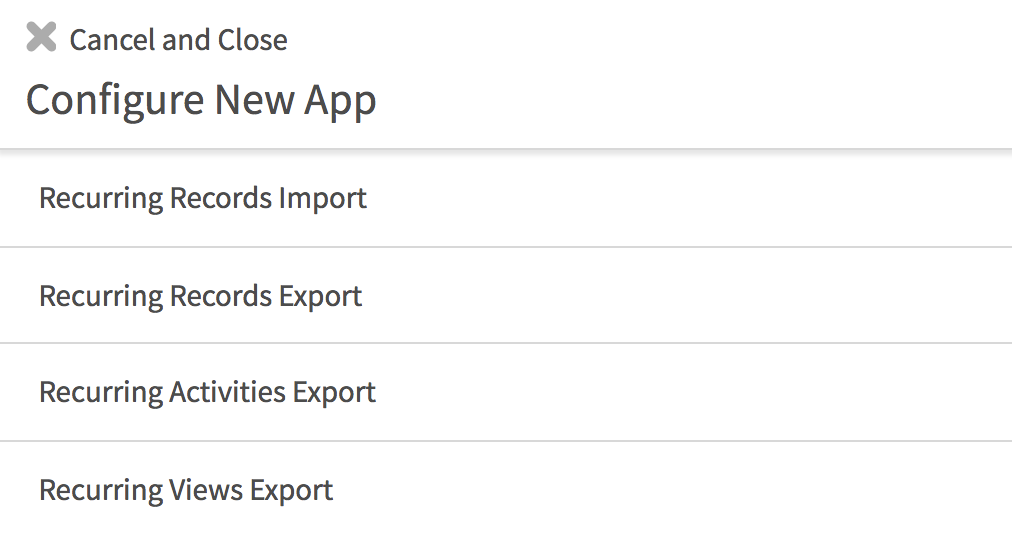Image resolution: width=1012 pixels, height=534 pixels.
Task: Click the last row in the app list
Action: [186, 490]
